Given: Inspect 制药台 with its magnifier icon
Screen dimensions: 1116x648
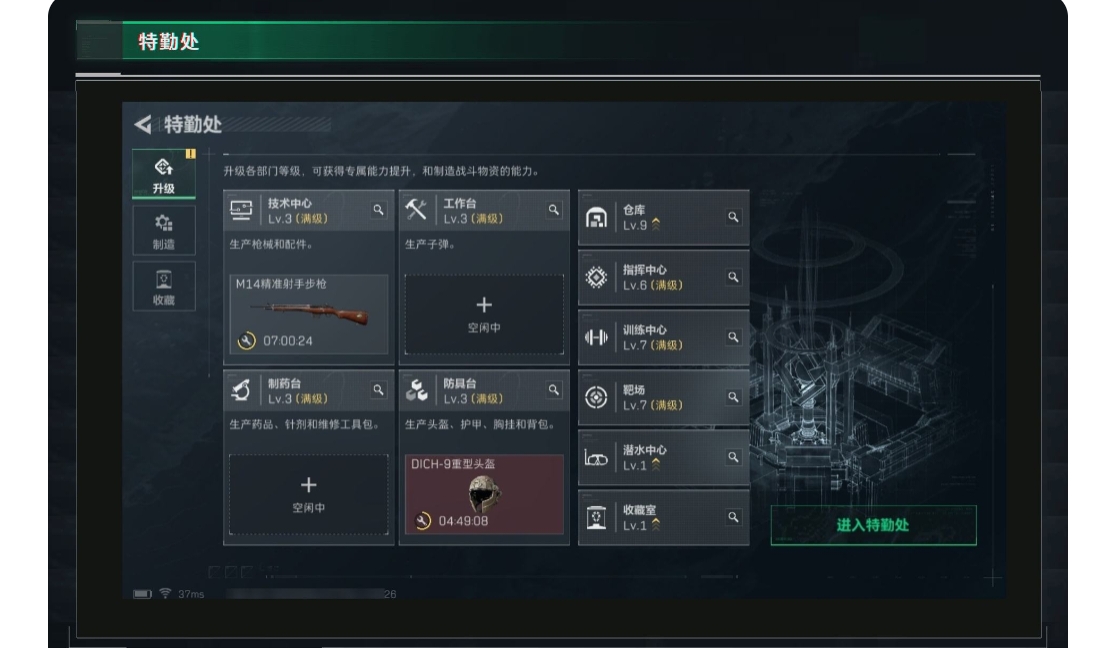Looking at the screenshot, I should [x=379, y=390].
